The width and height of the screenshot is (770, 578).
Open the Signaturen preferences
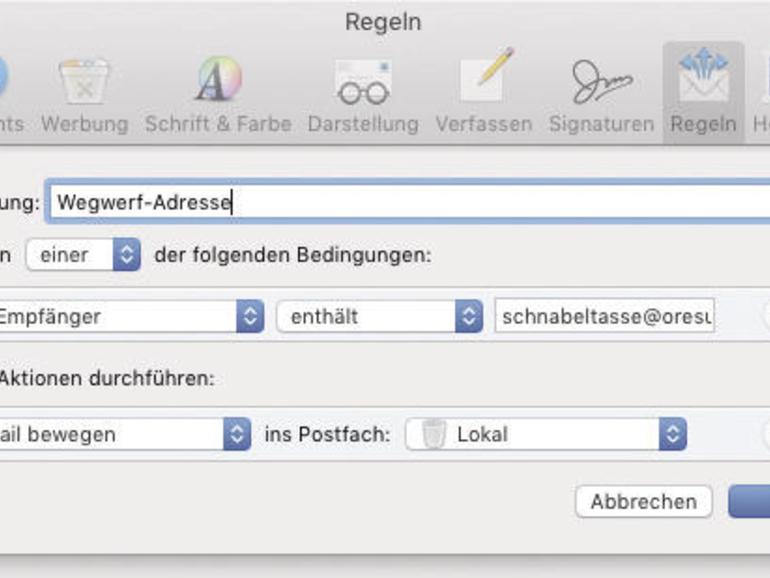600,97
